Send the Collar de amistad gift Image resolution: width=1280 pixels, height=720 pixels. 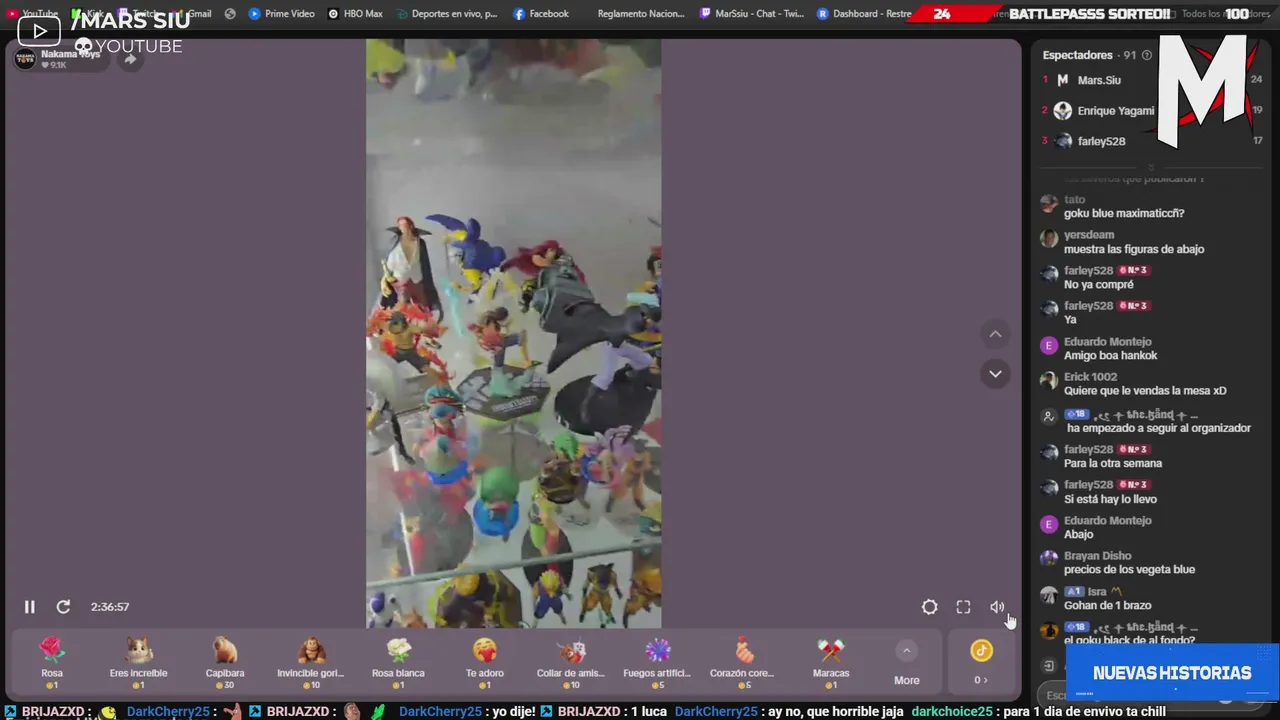pyautogui.click(x=571, y=662)
